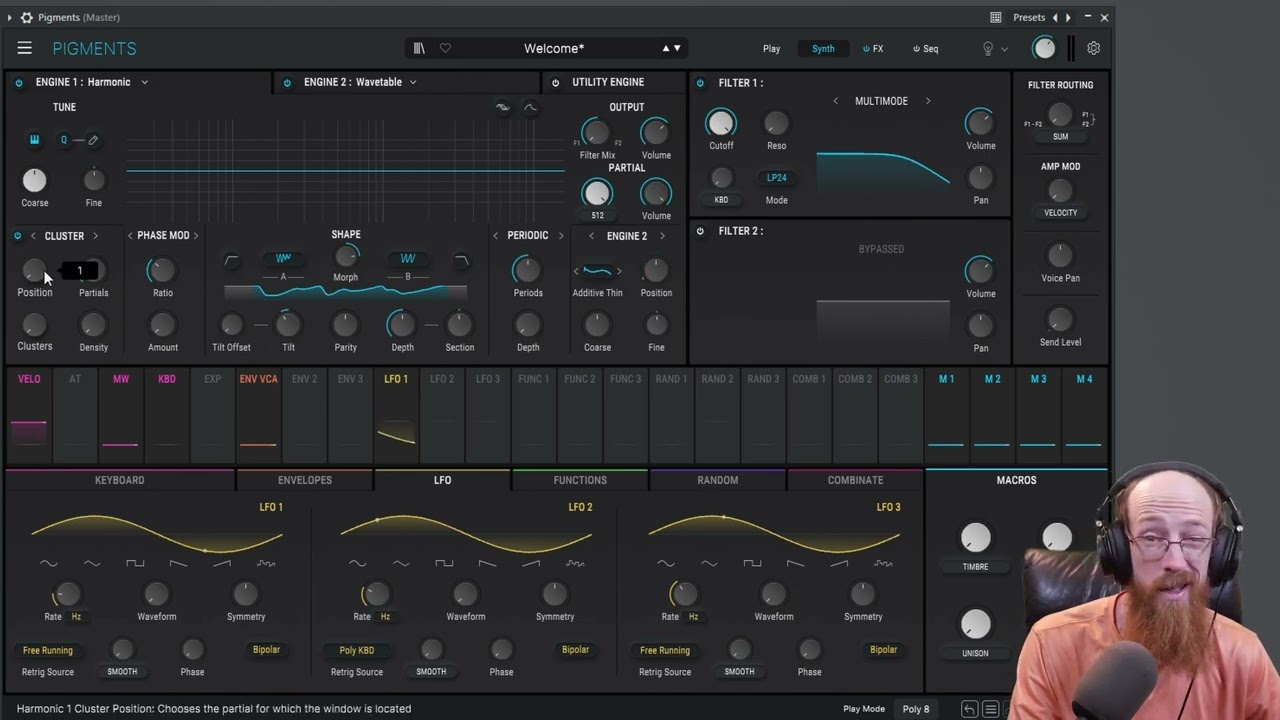Toggle the Utility Engine power button

click(x=555, y=83)
